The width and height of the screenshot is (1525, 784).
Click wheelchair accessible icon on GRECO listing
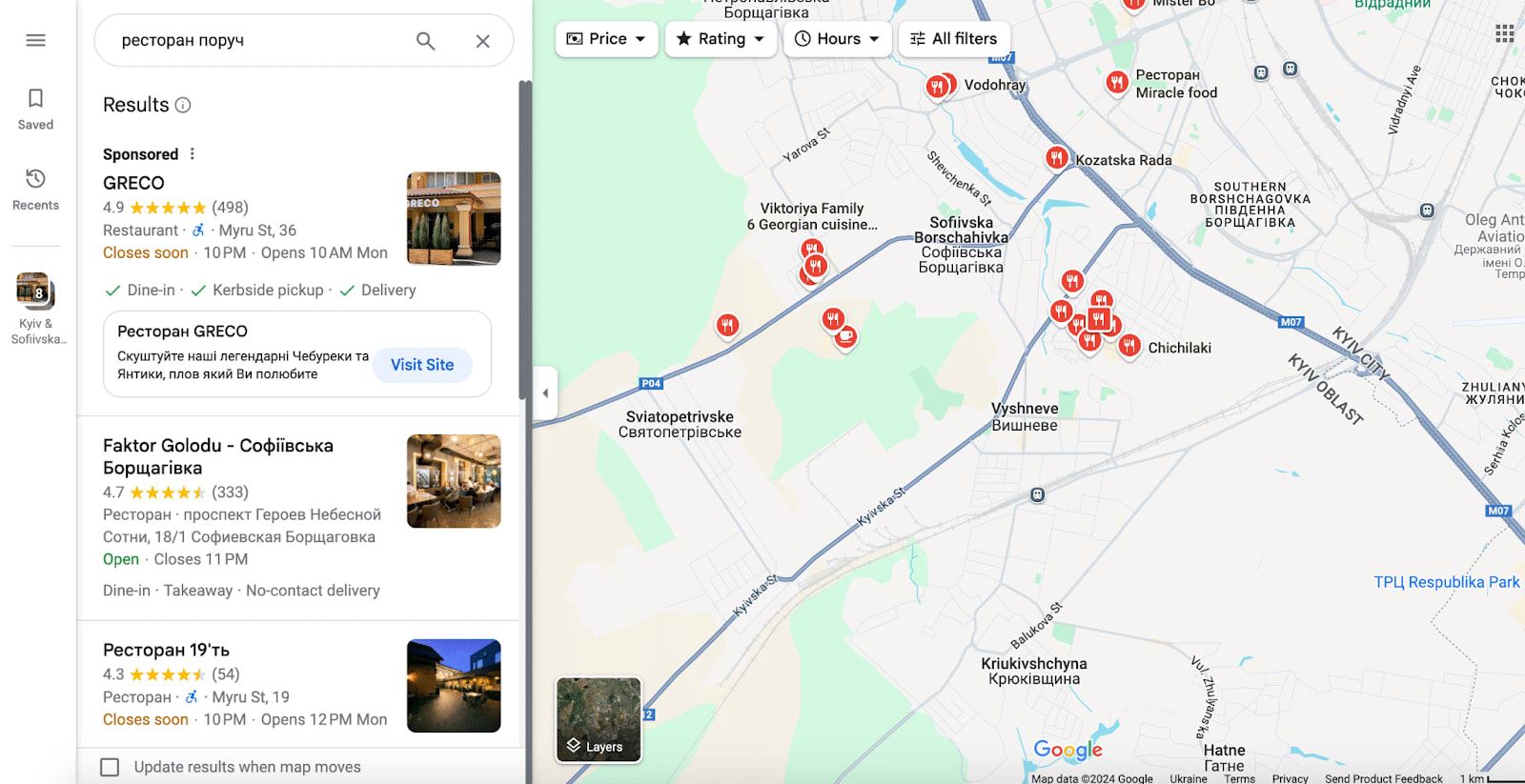pos(198,230)
